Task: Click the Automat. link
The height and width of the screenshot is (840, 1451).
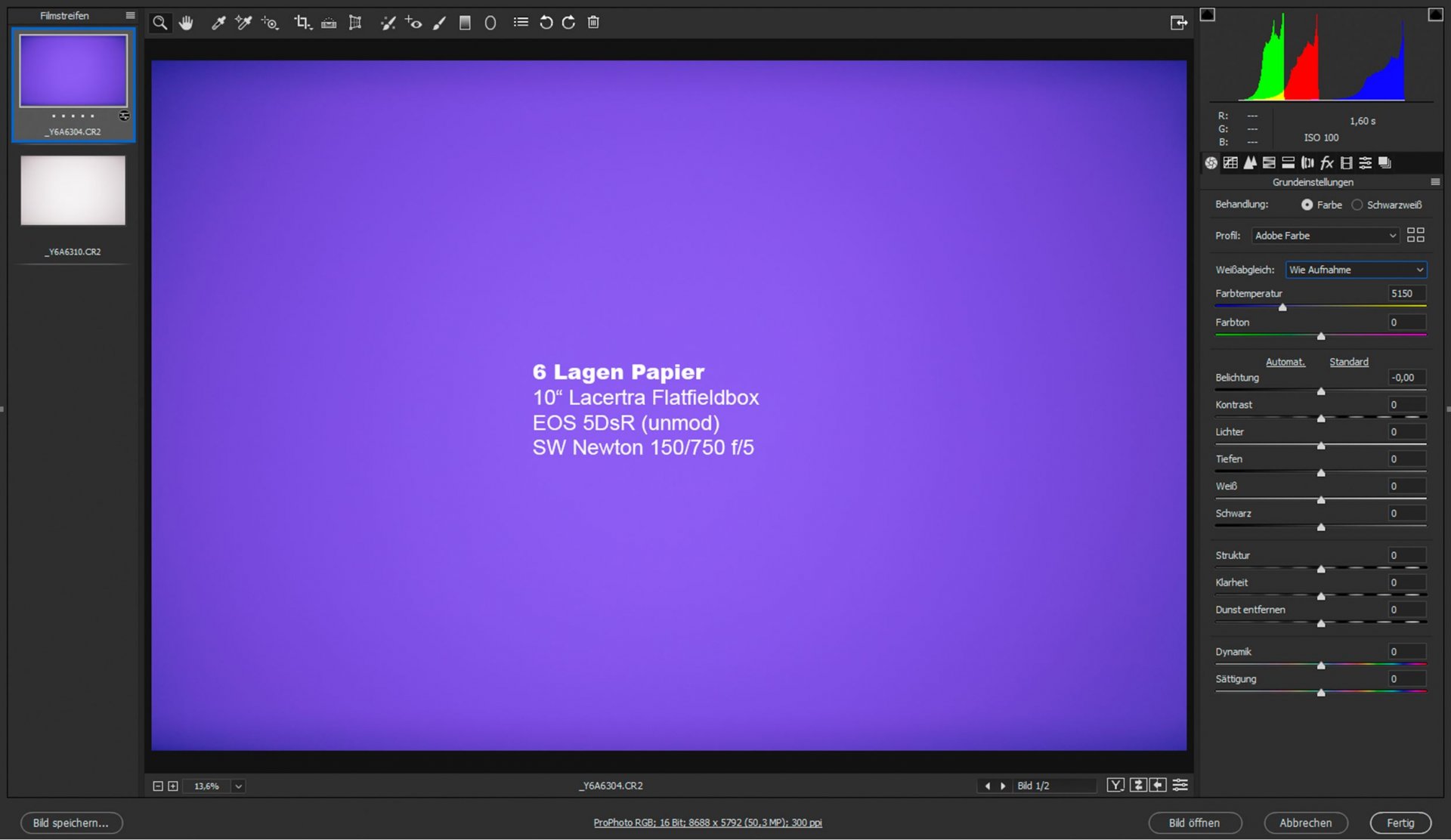Action: [1285, 362]
